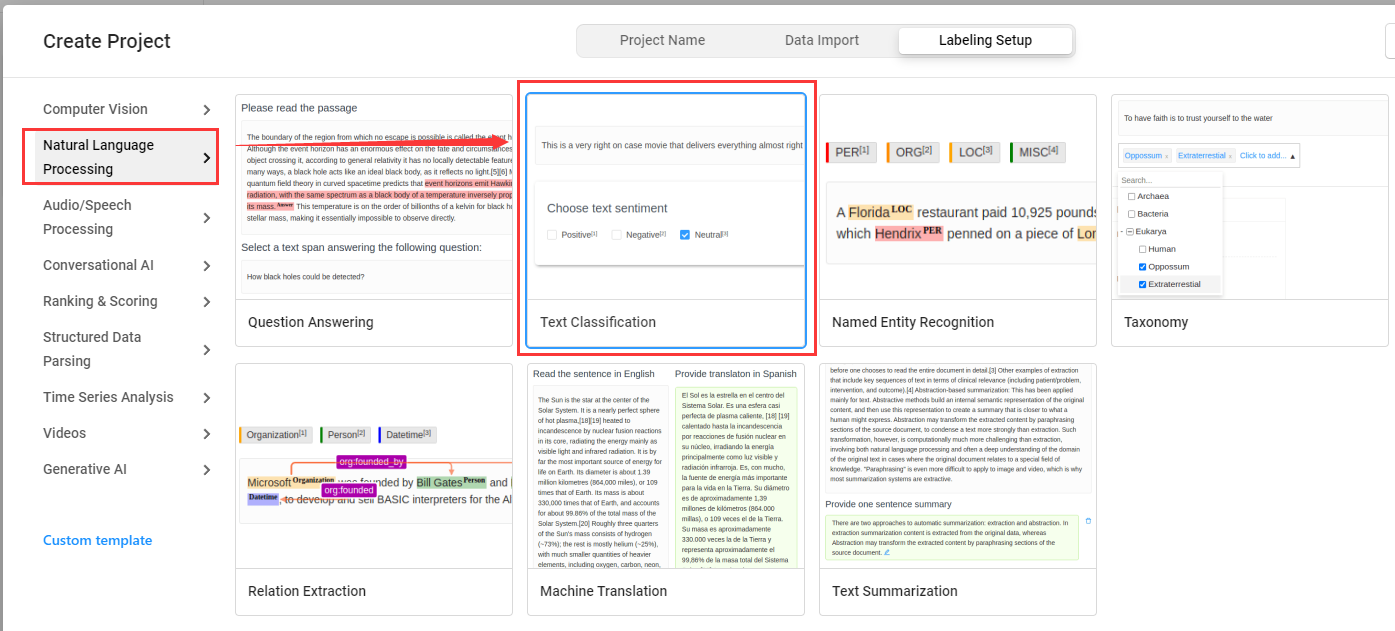Click the ORG label tag
Viewport: 1395px width, 631px height.
[913, 152]
